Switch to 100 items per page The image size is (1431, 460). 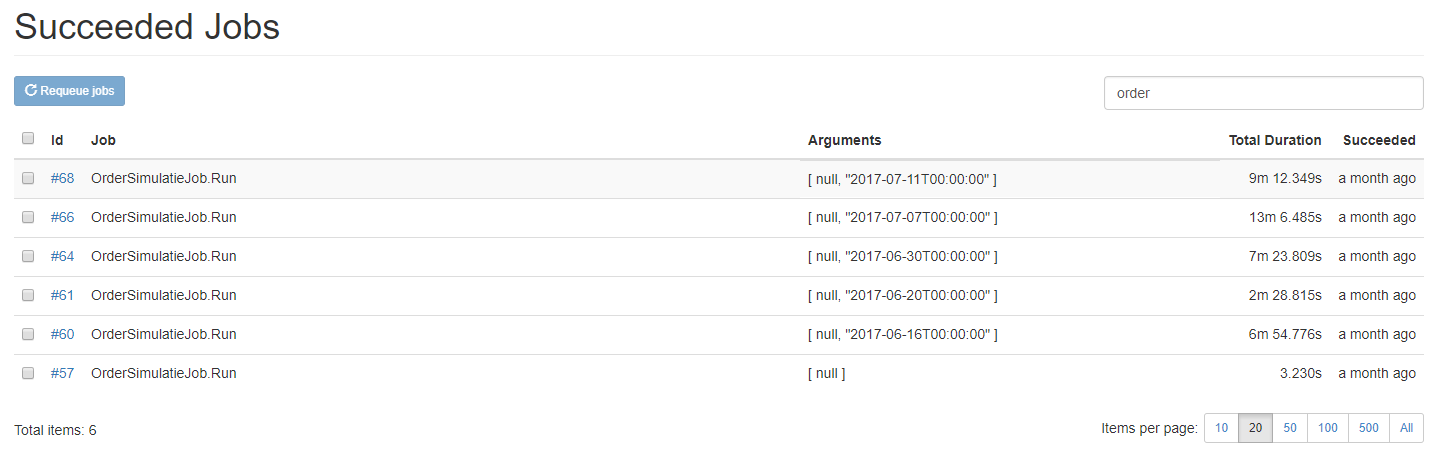(x=1327, y=428)
